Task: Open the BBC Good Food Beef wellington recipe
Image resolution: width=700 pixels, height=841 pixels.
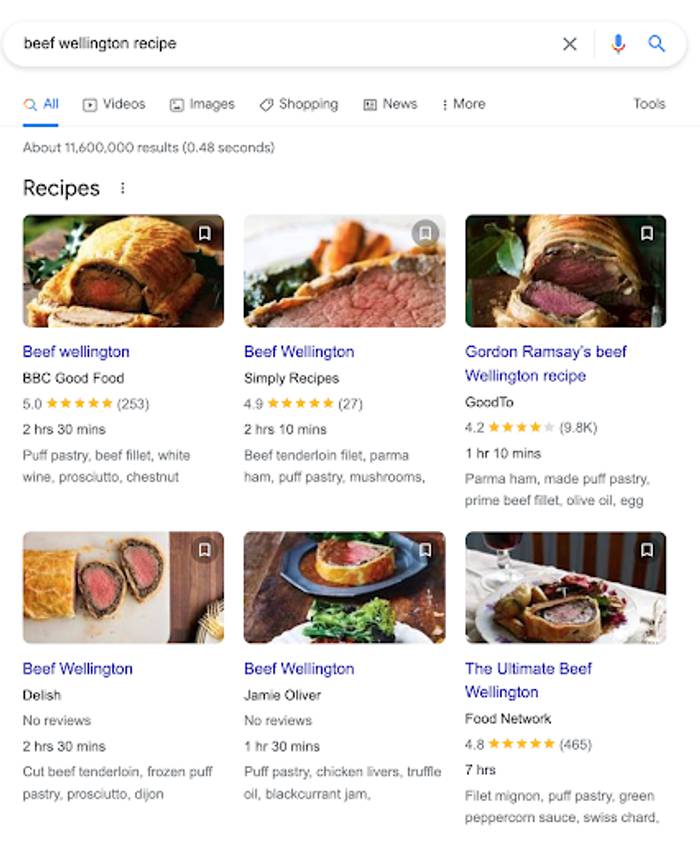Action: tap(75, 352)
